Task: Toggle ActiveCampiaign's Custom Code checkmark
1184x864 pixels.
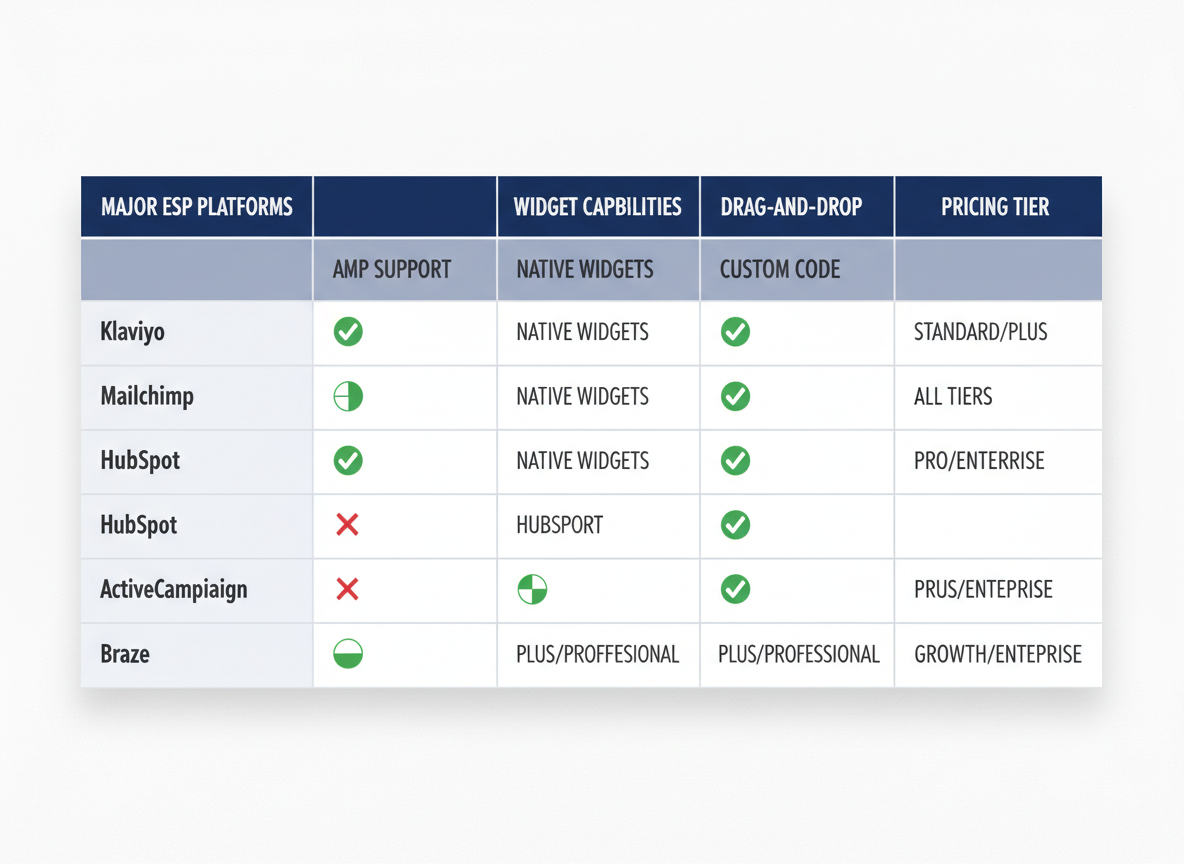Action: (735, 590)
